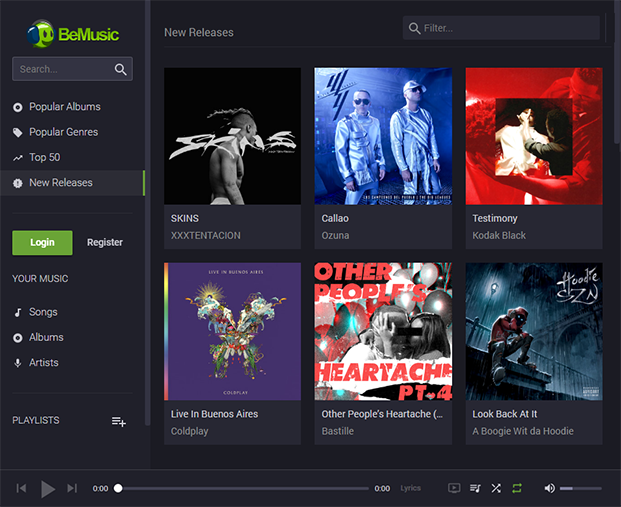Open the SKINS album cover

coord(232,136)
